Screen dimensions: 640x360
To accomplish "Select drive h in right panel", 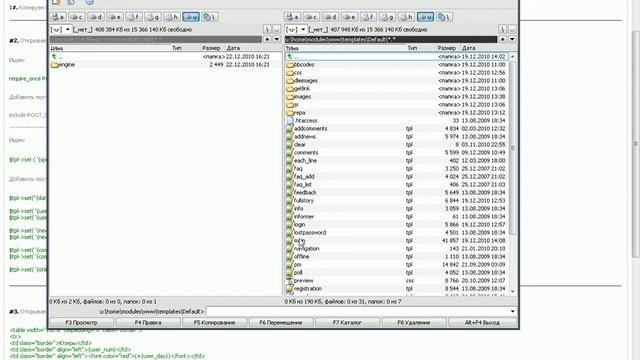I will [406, 17].
